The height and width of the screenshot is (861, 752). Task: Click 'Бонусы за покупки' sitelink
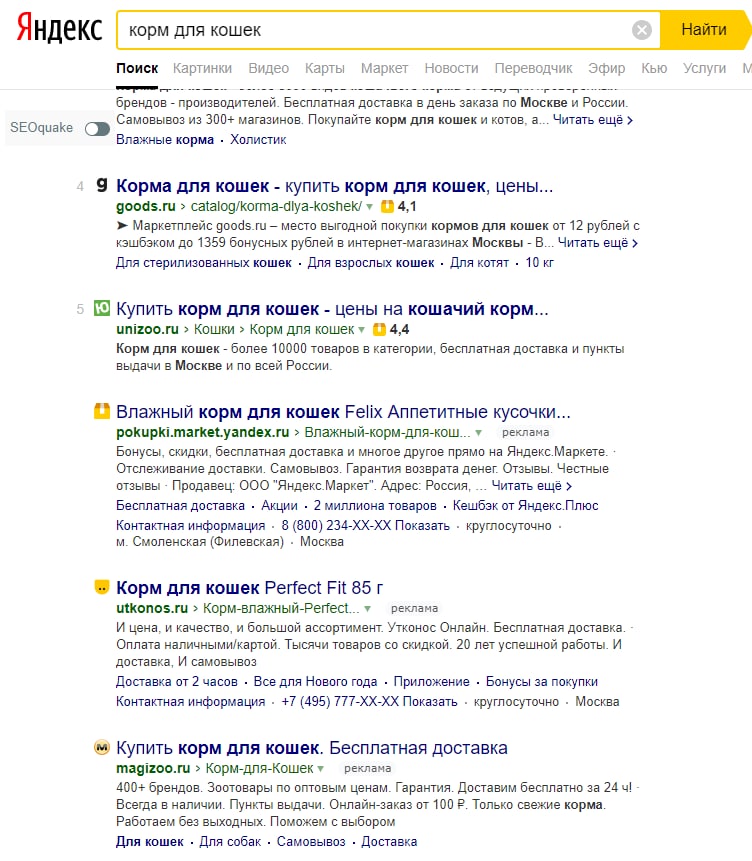(x=542, y=682)
